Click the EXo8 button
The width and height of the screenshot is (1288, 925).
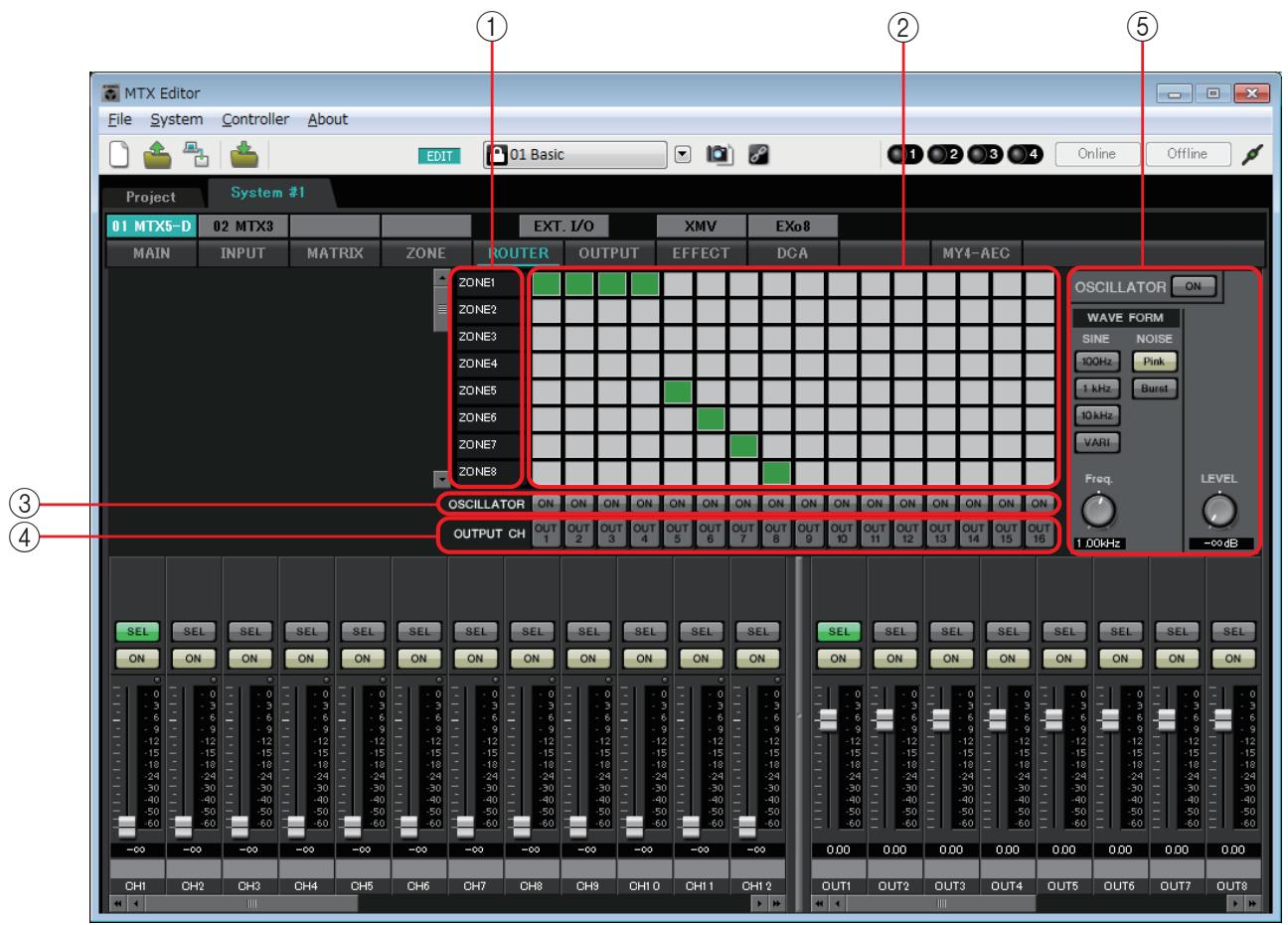791,227
